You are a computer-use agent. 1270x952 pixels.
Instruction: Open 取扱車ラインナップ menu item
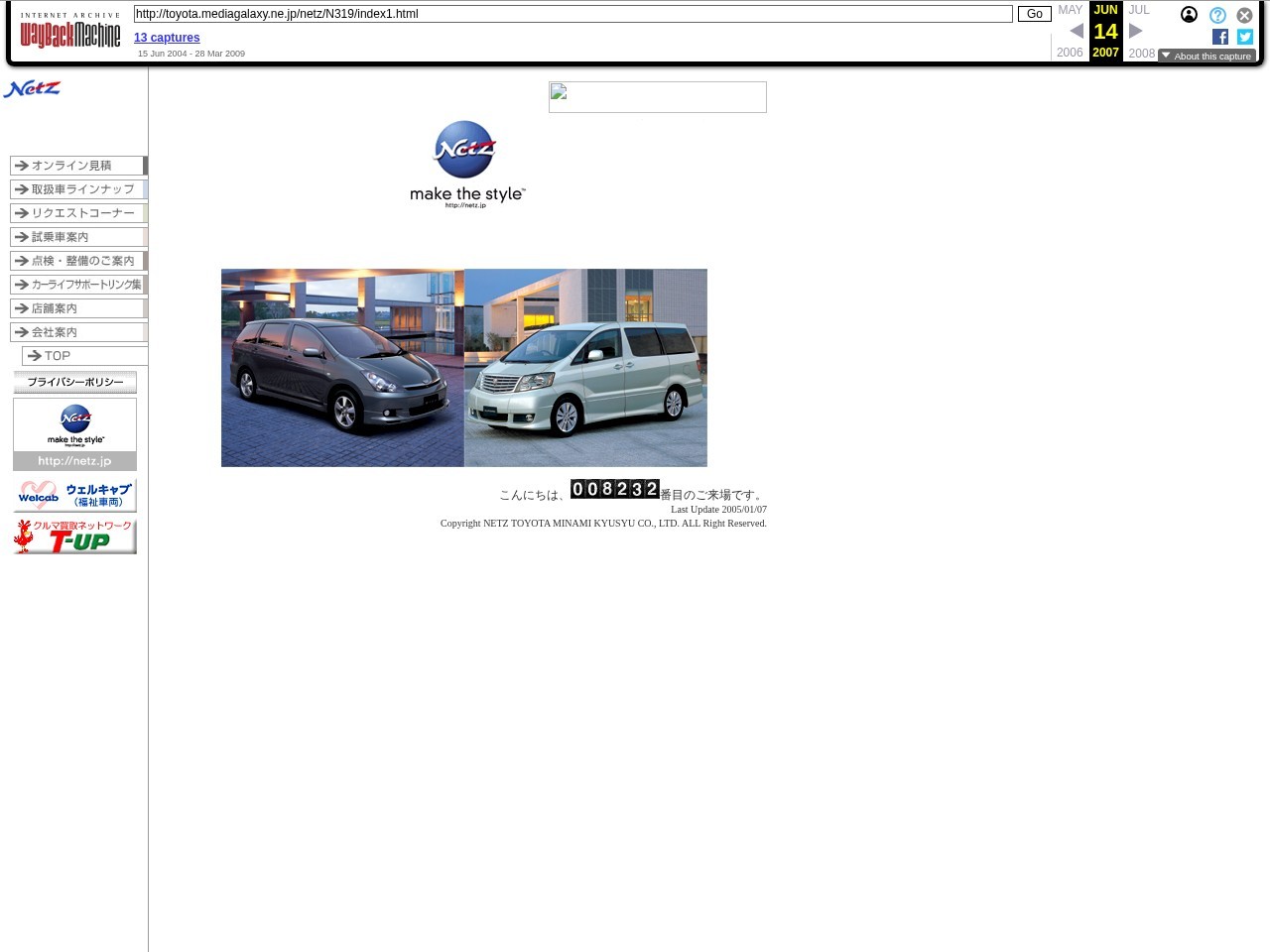click(78, 189)
